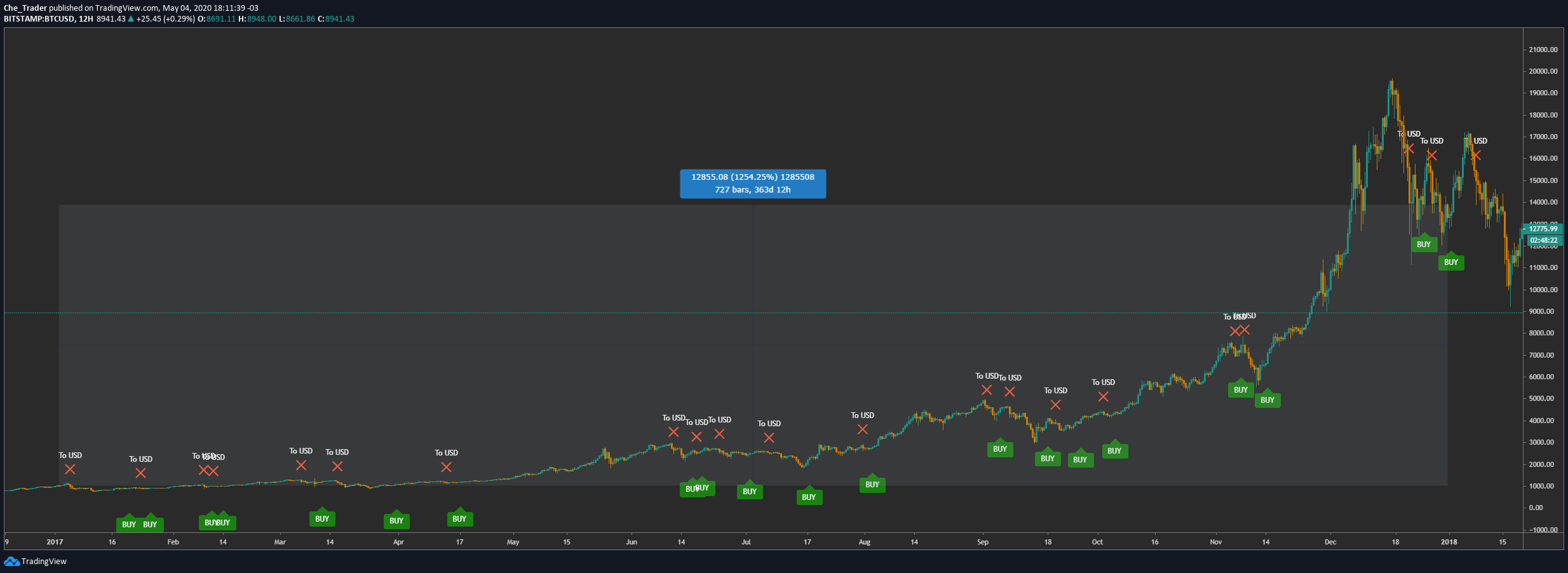Viewport: 1568px width, 573px height.
Task: Click the Nov label on the time axis
Action: pyautogui.click(x=1215, y=542)
